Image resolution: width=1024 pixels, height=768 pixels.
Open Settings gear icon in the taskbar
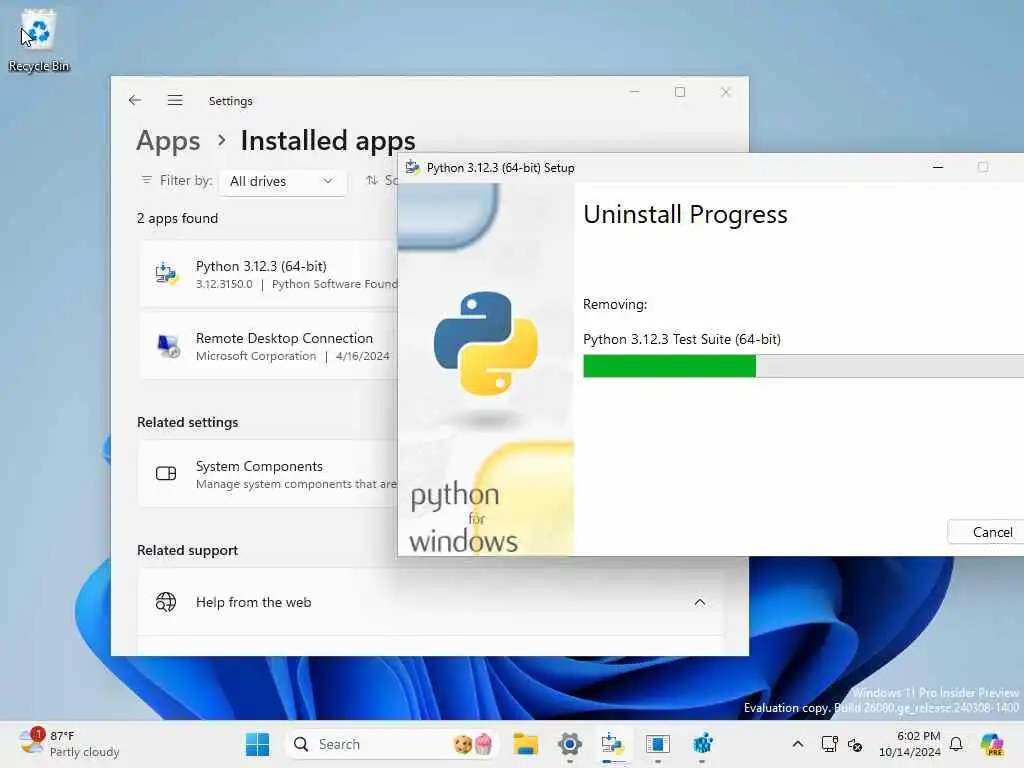pyautogui.click(x=569, y=744)
